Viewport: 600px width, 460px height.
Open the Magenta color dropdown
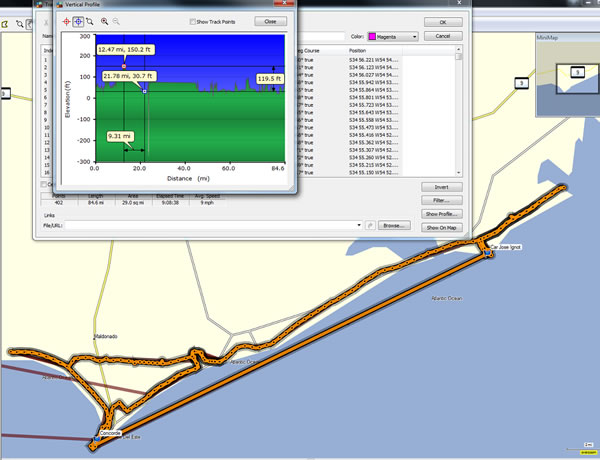coord(414,37)
